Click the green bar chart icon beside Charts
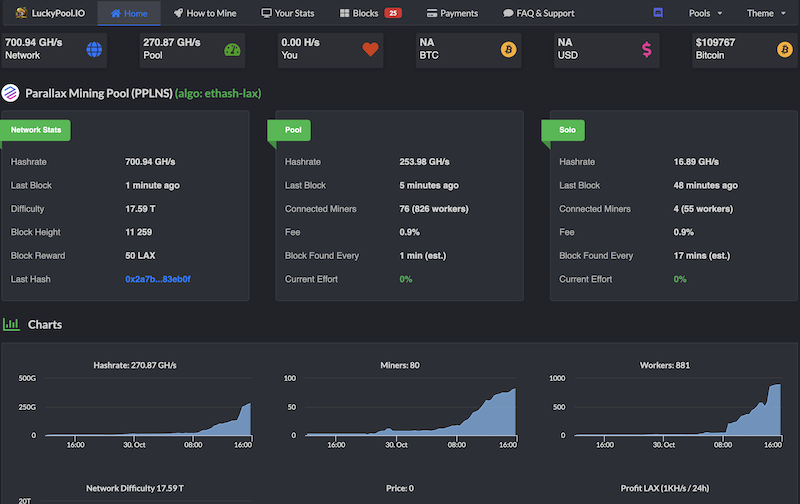 (11, 324)
